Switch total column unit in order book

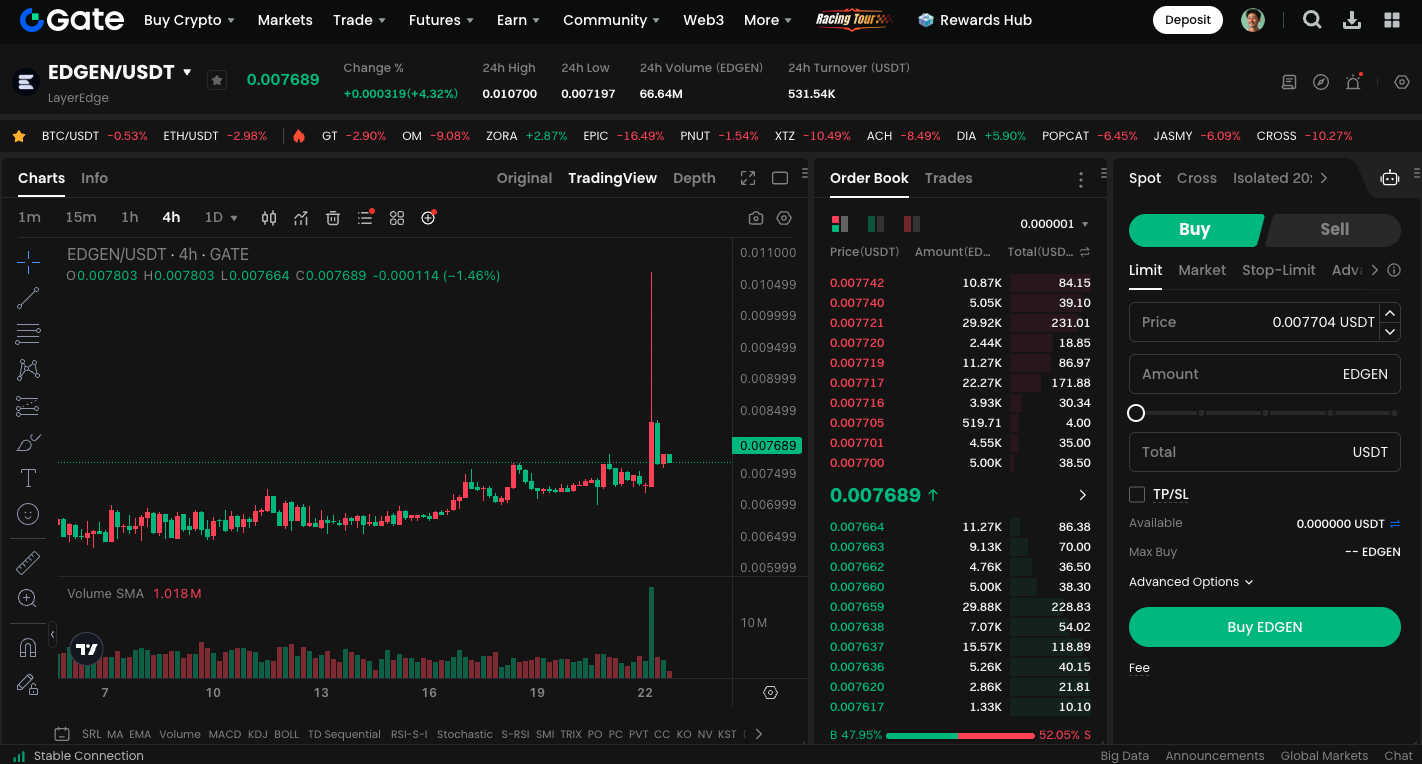point(1085,252)
